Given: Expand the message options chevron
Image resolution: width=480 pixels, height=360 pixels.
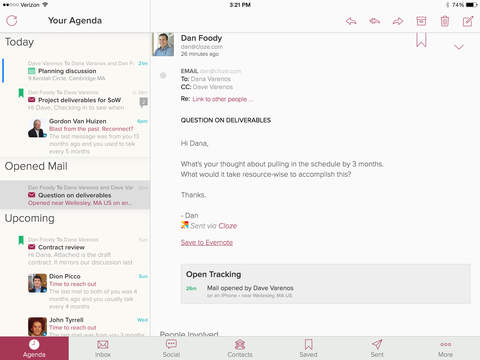Looking at the screenshot, I should coord(459,47).
